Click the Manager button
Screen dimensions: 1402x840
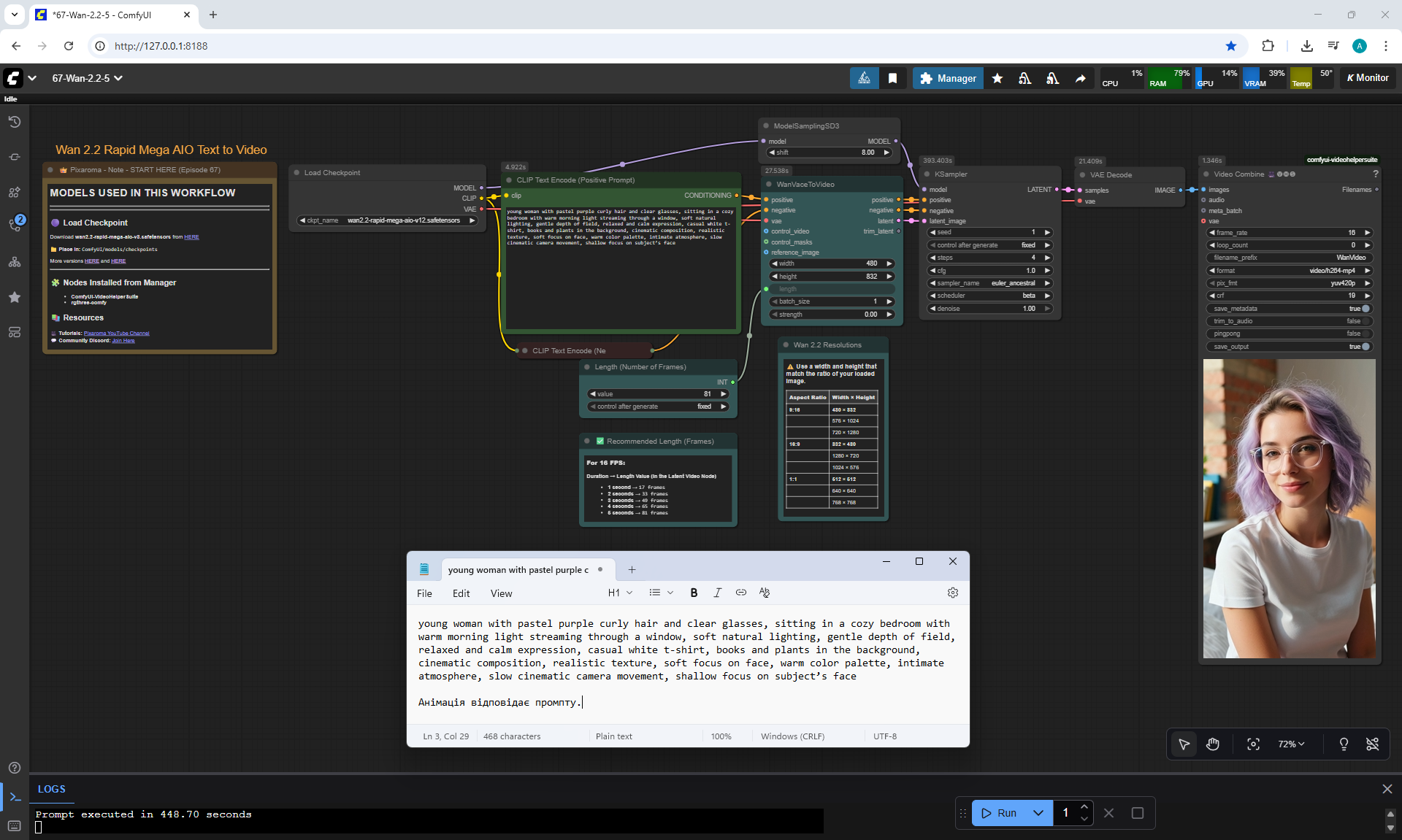click(x=948, y=78)
